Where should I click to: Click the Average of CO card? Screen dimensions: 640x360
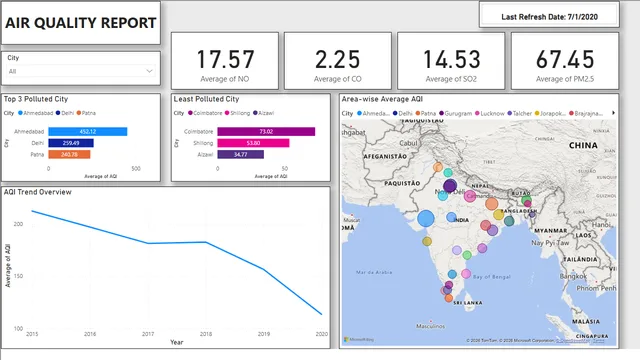[338, 61]
